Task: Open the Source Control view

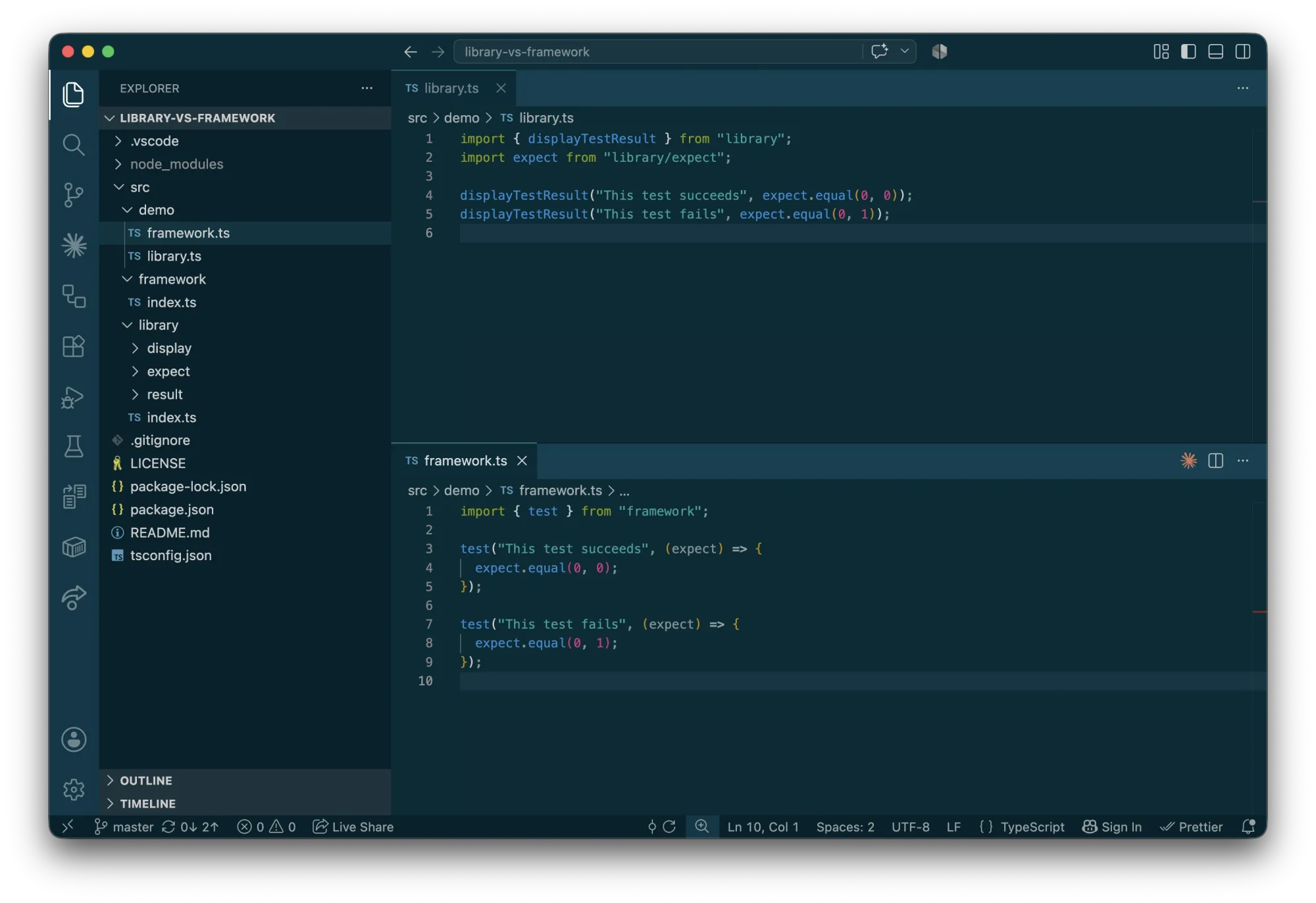Action: coord(74,195)
